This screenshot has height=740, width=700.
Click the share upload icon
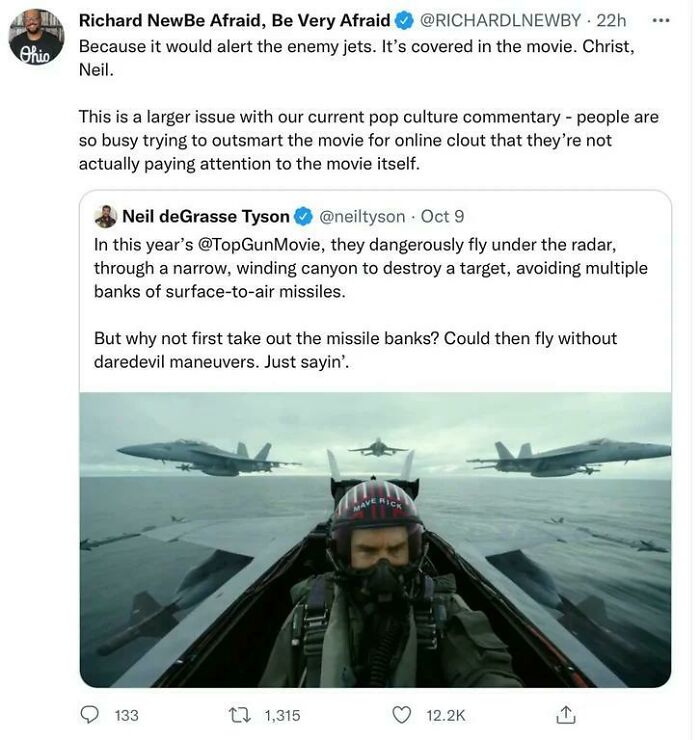coord(566,715)
